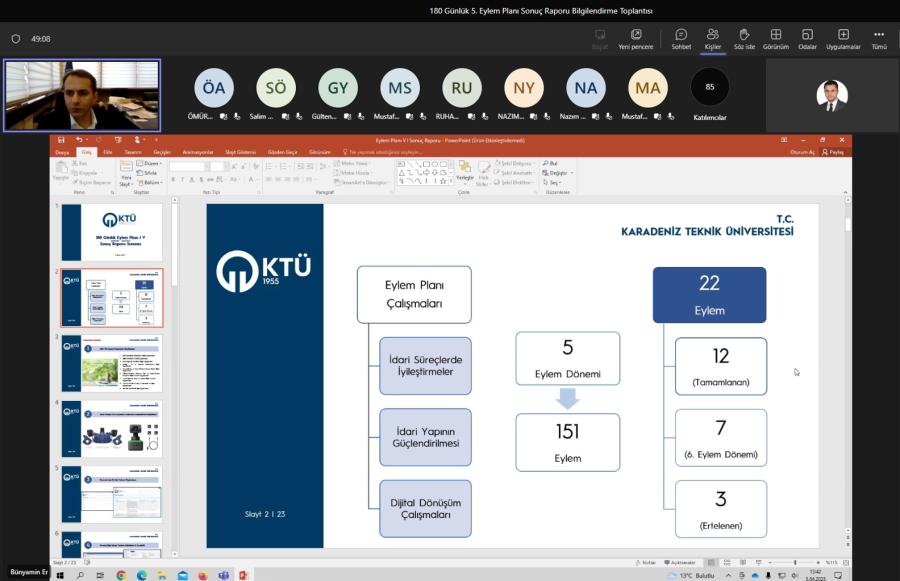Click the meeting shield security icon
The height and width of the screenshot is (581, 900).
coord(16,39)
